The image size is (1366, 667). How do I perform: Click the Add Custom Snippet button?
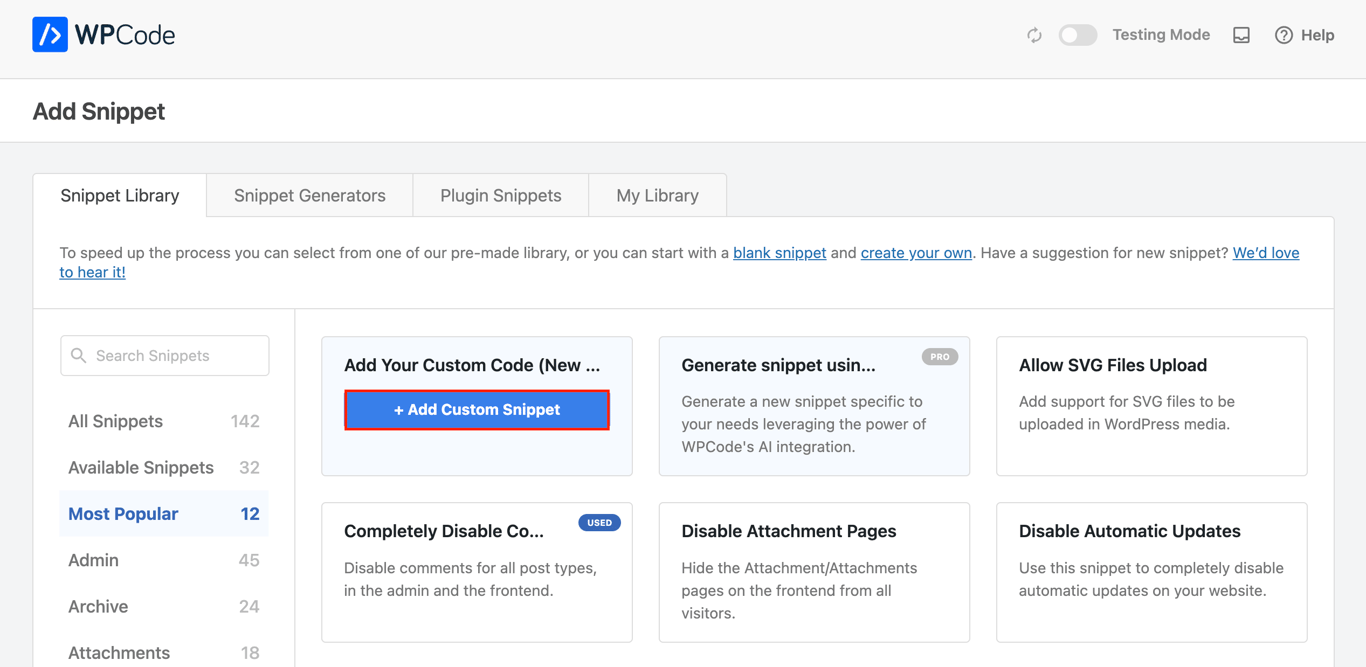coord(476,409)
